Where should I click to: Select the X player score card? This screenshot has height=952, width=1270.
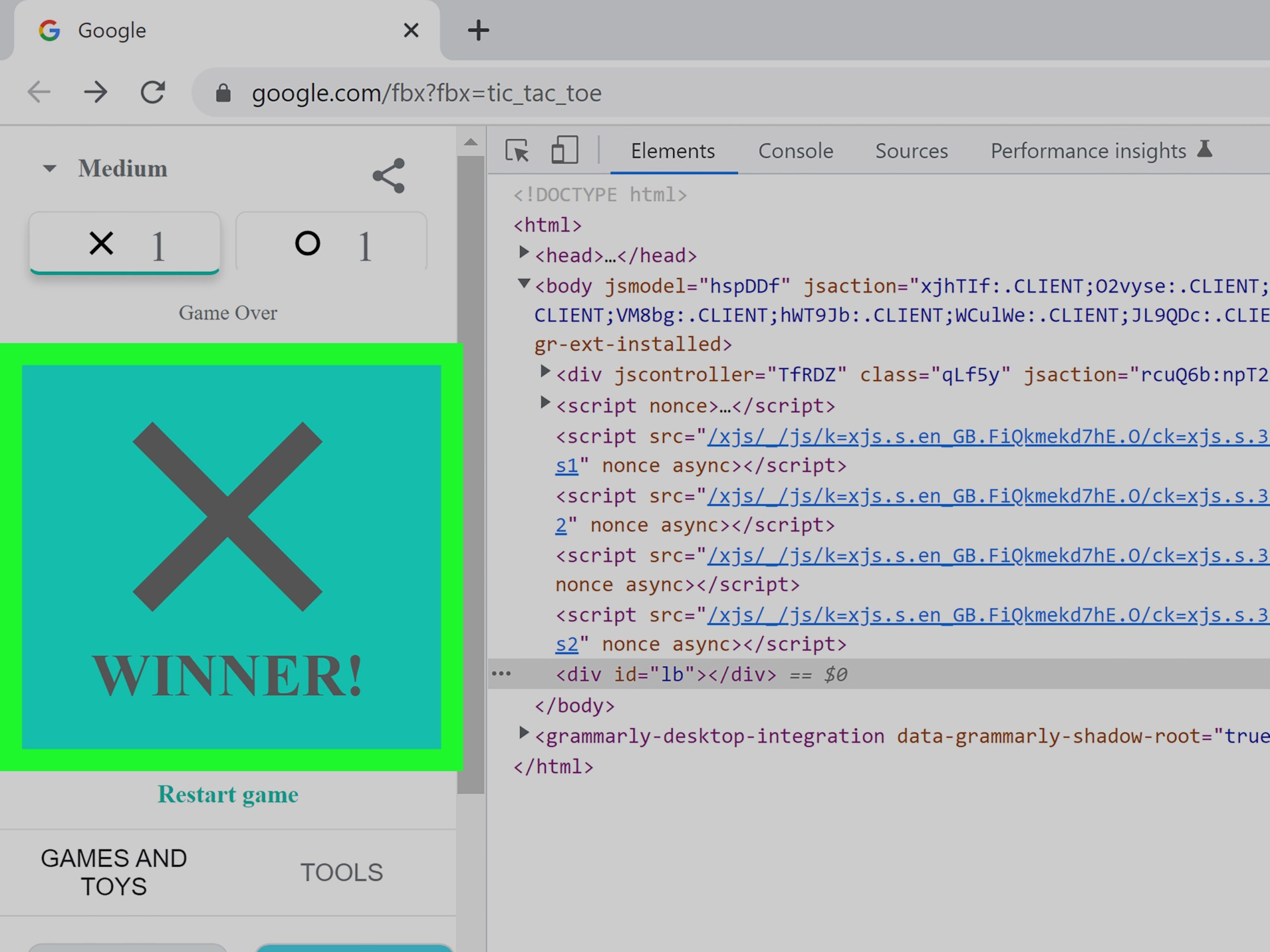pos(125,244)
